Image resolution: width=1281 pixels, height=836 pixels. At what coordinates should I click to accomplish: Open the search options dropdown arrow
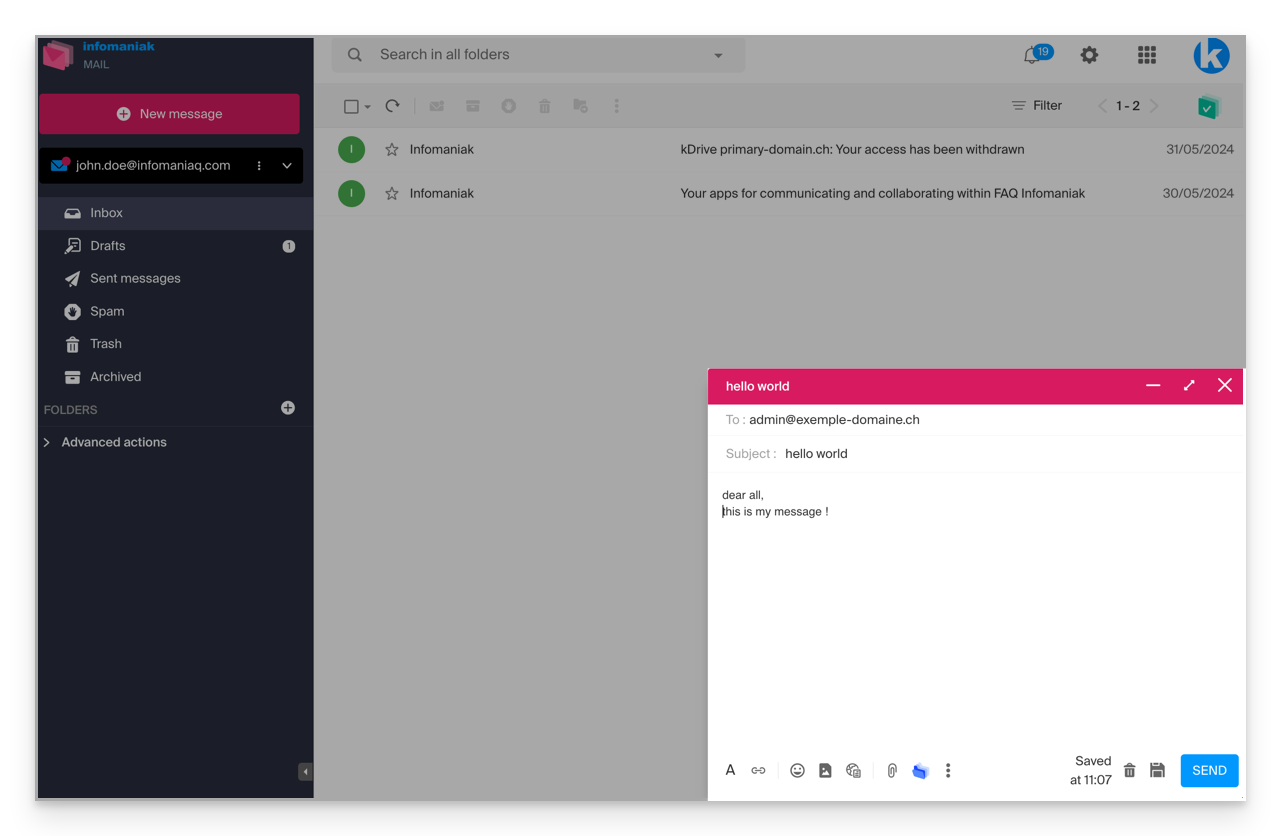[x=718, y=56]
